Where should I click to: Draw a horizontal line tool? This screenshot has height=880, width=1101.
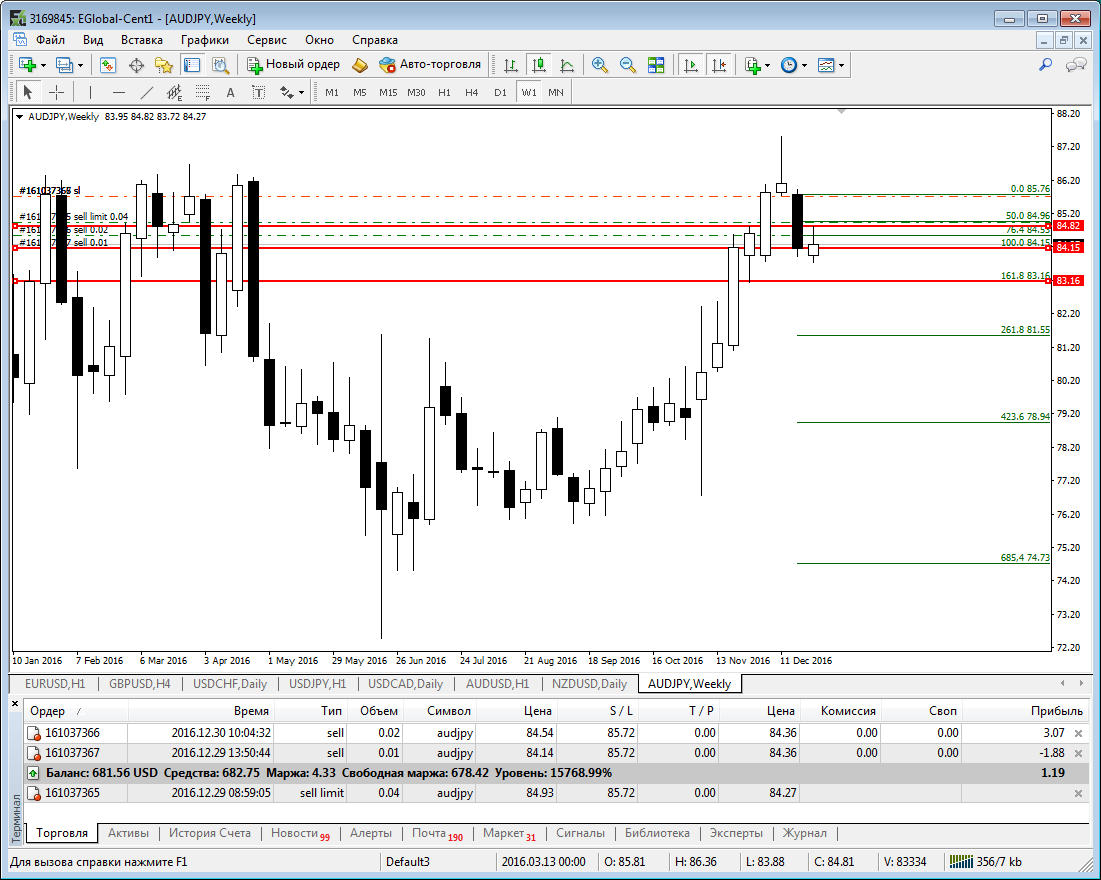click(x=119, y=93)
